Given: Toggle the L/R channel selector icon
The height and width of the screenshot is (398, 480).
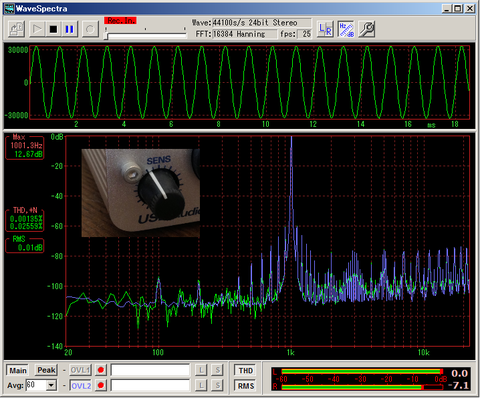Looking at the screenshot, I should click(x=325, y=29).
